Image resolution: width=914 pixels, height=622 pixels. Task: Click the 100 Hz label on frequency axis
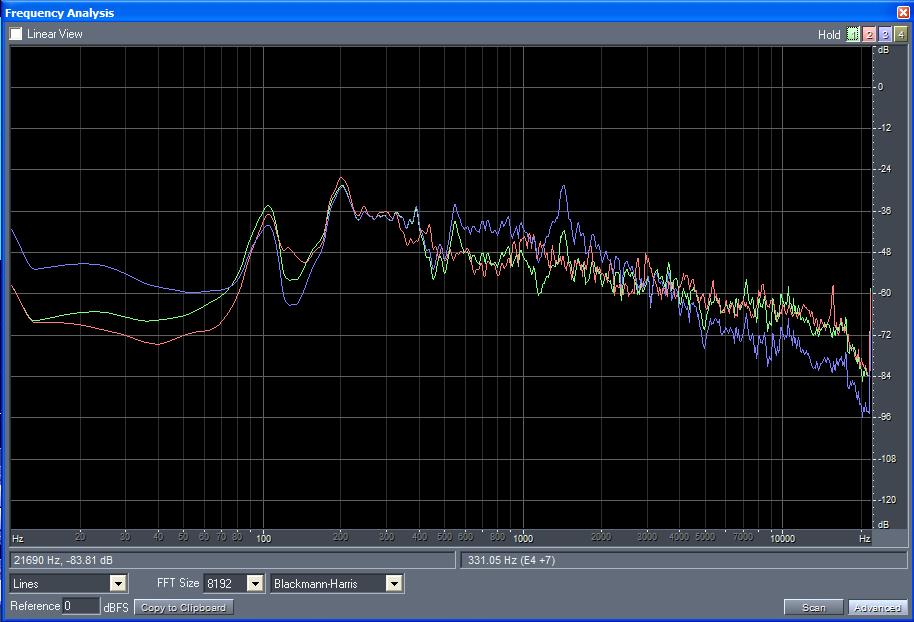click(263, 538)
